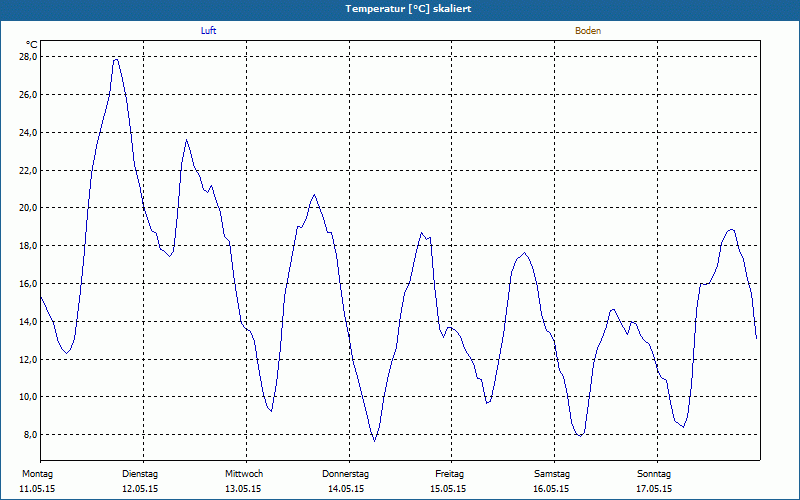Click the date 11.05.15

tap(37, 489)
